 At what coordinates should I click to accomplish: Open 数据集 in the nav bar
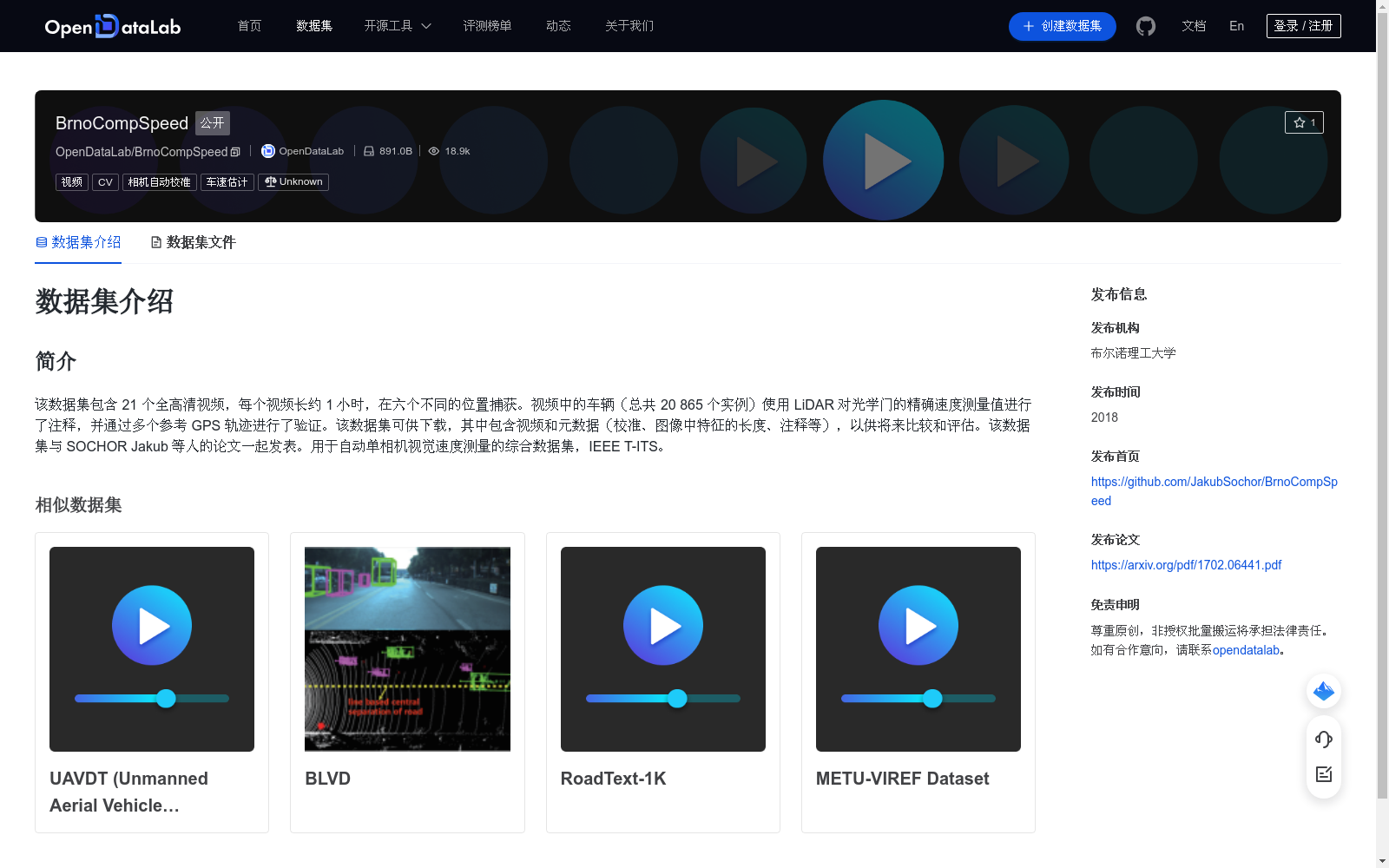click(314, 26)
